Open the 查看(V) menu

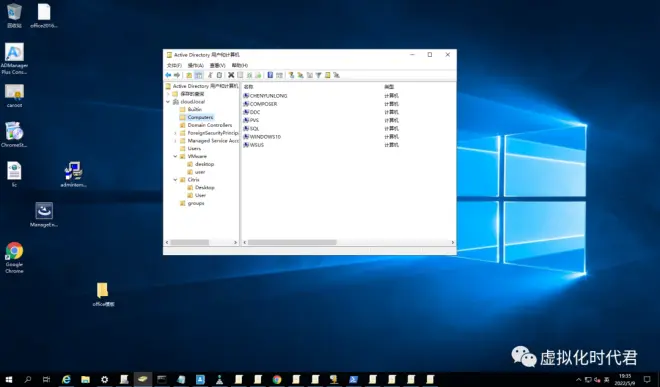pos(218,65)
